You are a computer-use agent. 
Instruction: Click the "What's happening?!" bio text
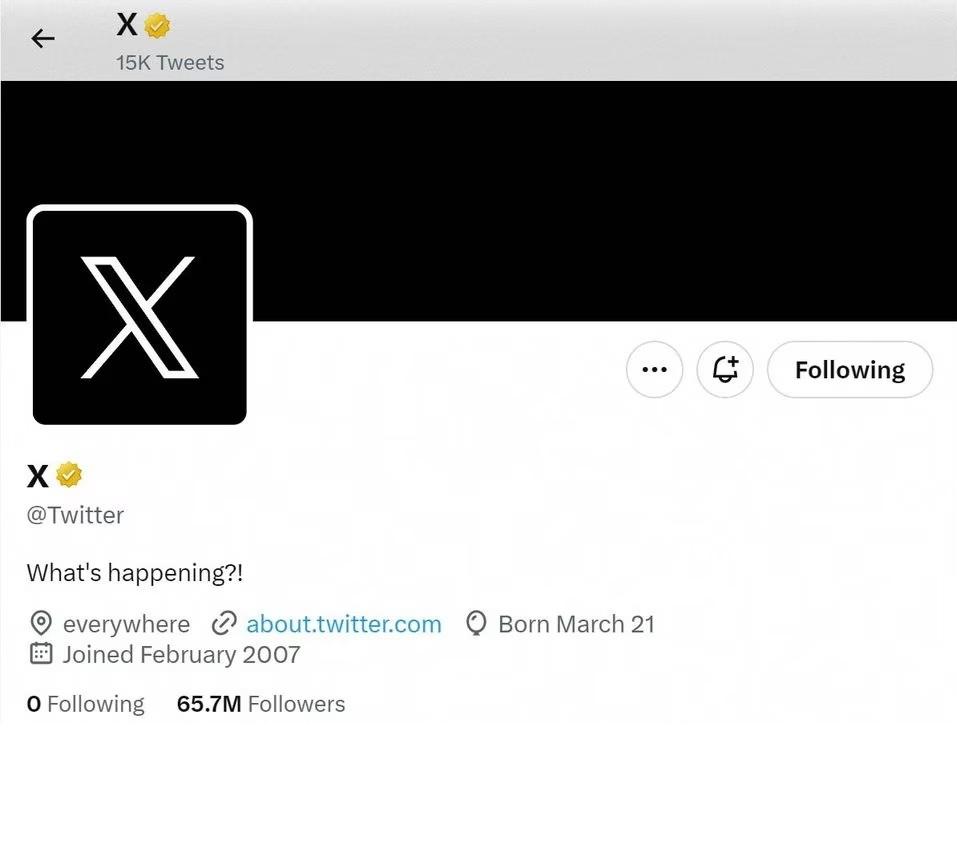135,573
